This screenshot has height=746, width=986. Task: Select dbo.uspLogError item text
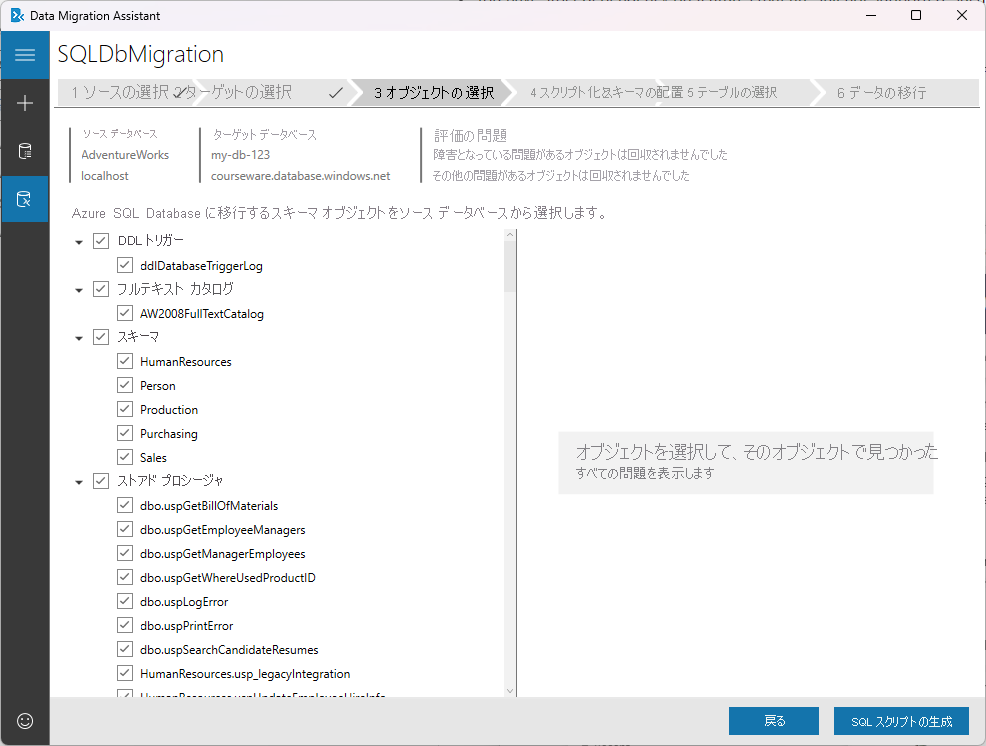(184, 601)
